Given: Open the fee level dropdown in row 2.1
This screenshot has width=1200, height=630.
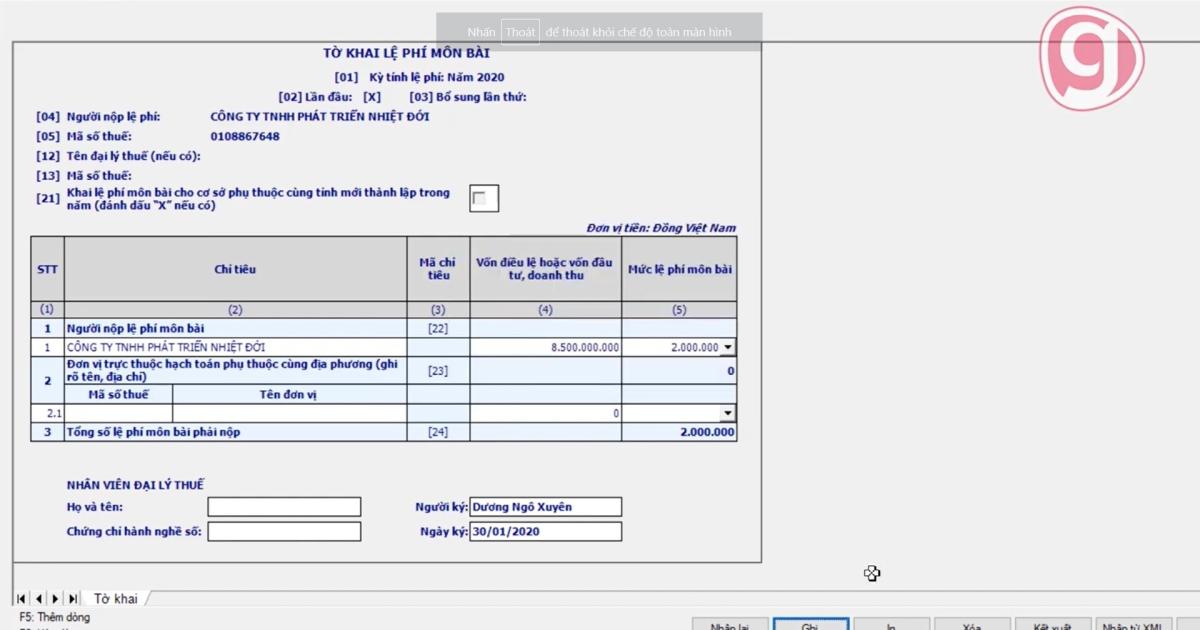Looking at the screenshot, I should pos(728,413).
